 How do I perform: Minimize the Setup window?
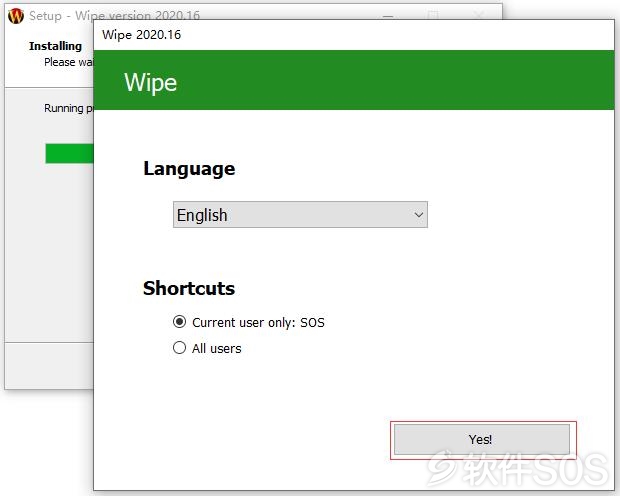[388, 16]
